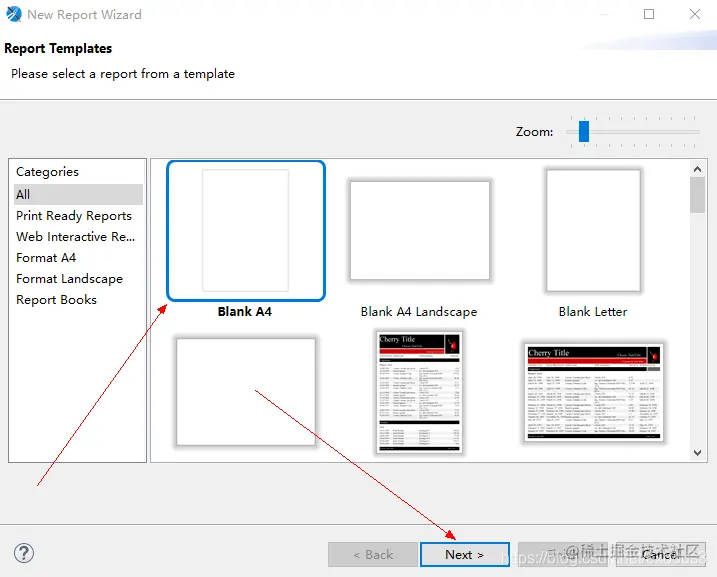Pick the Cherry landscape template thumbnail
This screenshot has height=577, width=717.
[594, 392]
